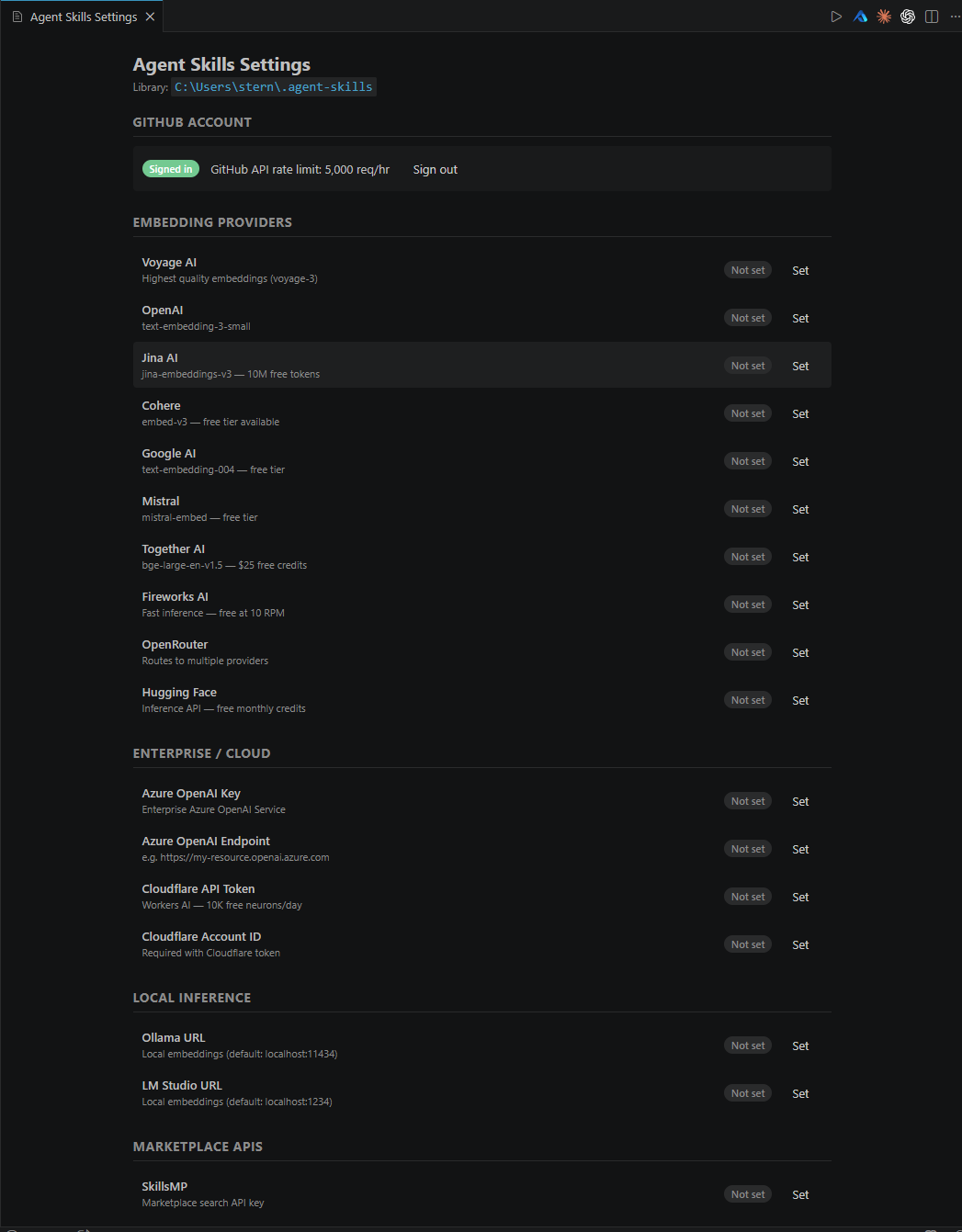Open the blue A assistant icon in toolbar

click(x=860, y=16)
